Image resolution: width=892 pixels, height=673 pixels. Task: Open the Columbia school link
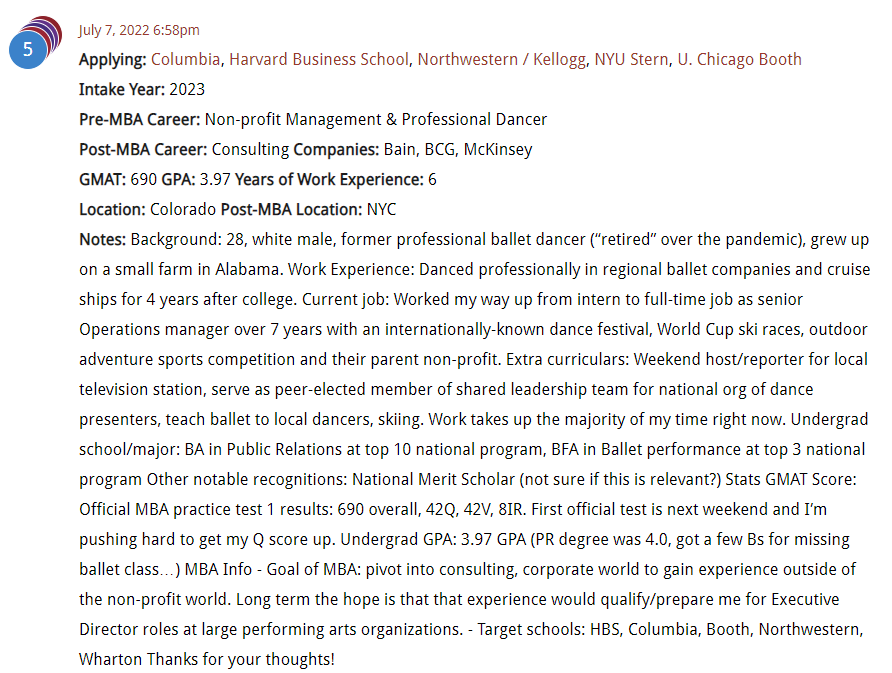pyautogui.click(x=185, y=59)
